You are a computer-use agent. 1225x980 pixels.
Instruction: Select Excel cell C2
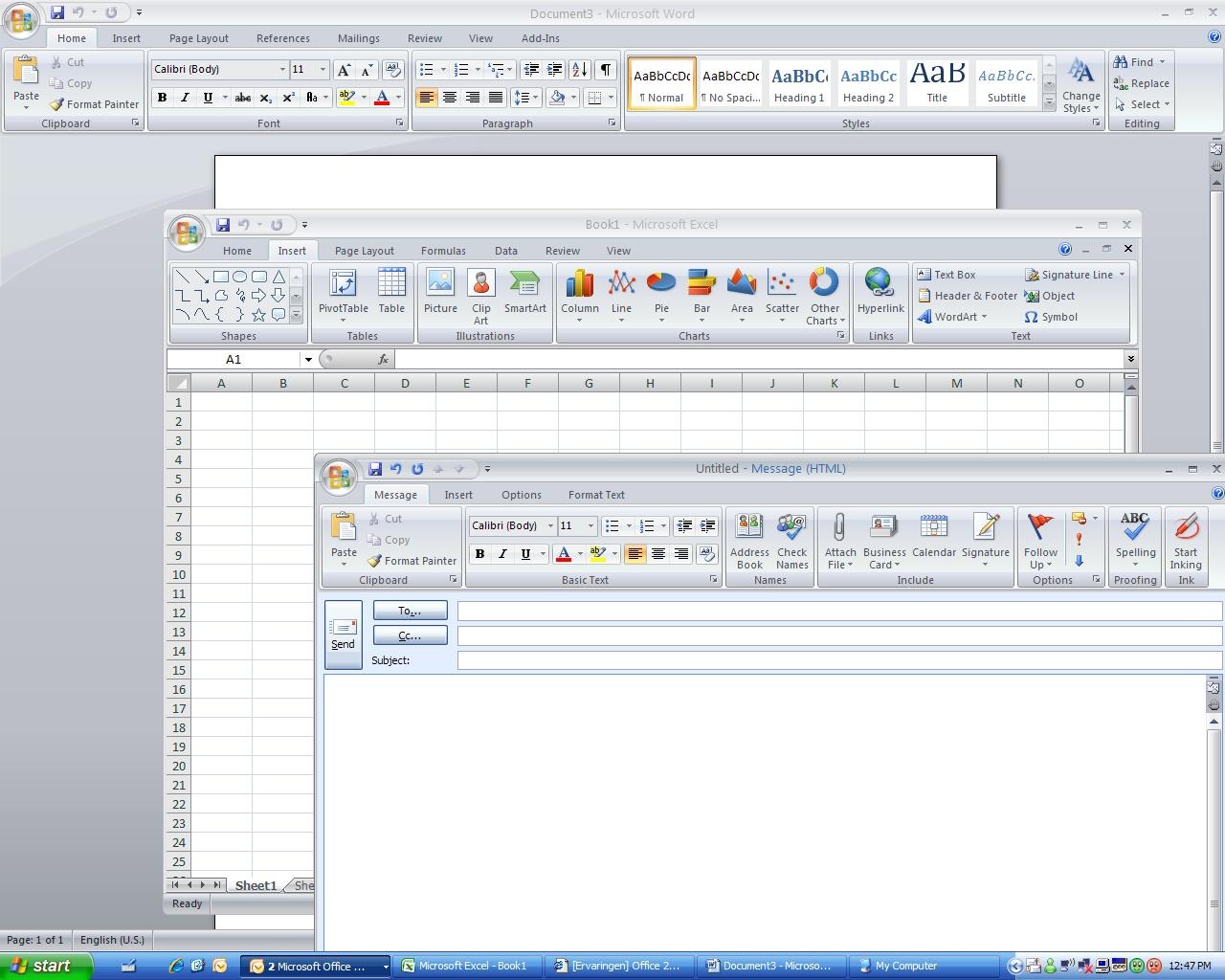pos(344,421)
